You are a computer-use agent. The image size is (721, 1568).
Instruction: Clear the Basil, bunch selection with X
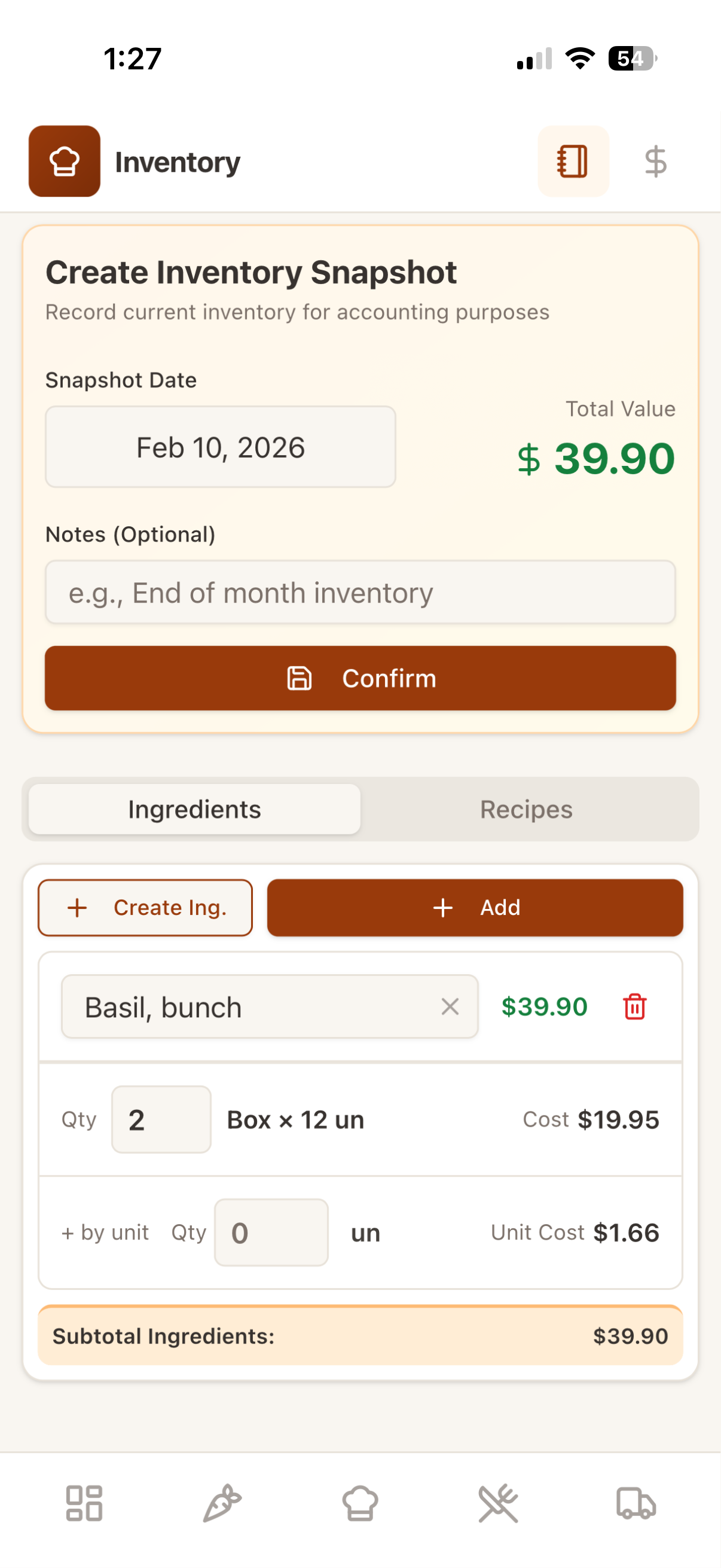(x=450, y=1006)
